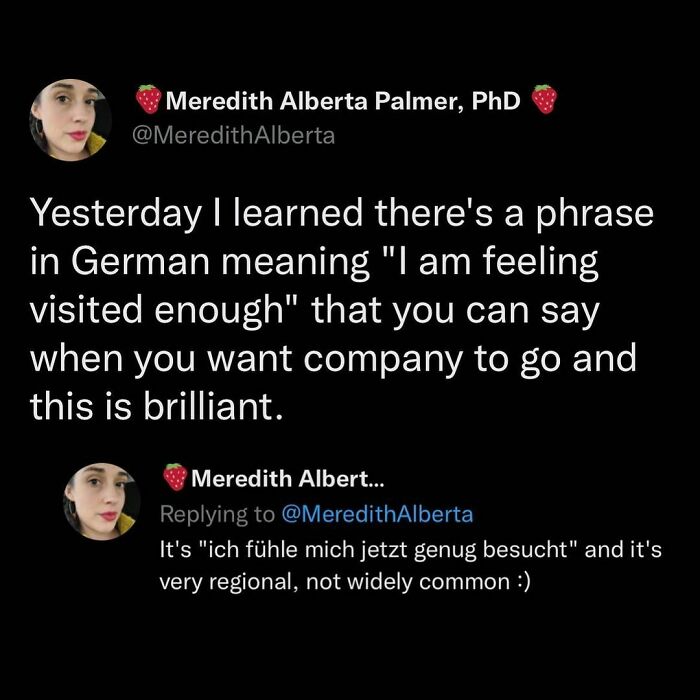Click strawberry emoji before Meredith Alberta Palmer name
Screen dimensions: 700x700
[x=149, y=99]
